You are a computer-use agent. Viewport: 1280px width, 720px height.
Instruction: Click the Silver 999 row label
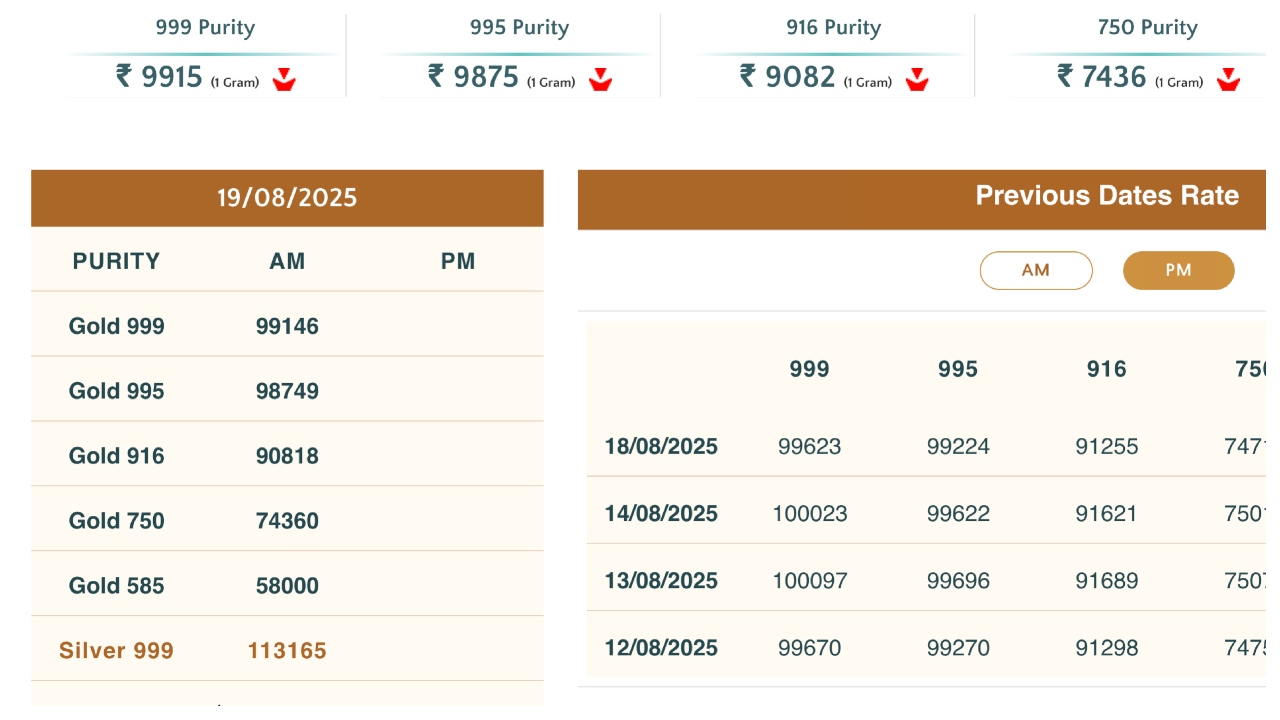(116, 650)
